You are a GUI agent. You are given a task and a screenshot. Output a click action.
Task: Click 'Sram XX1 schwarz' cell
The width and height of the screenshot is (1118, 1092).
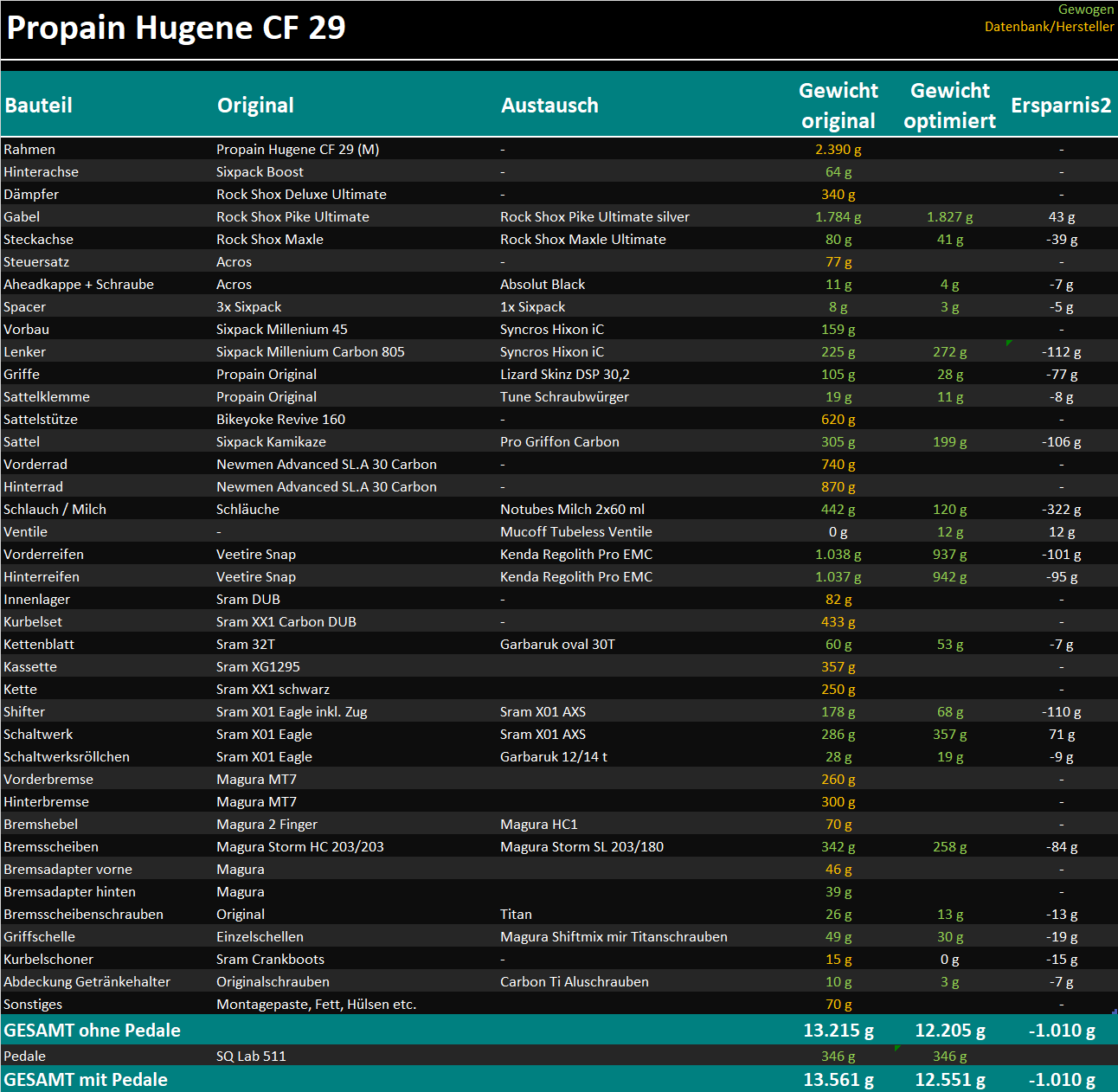[273, 690]
